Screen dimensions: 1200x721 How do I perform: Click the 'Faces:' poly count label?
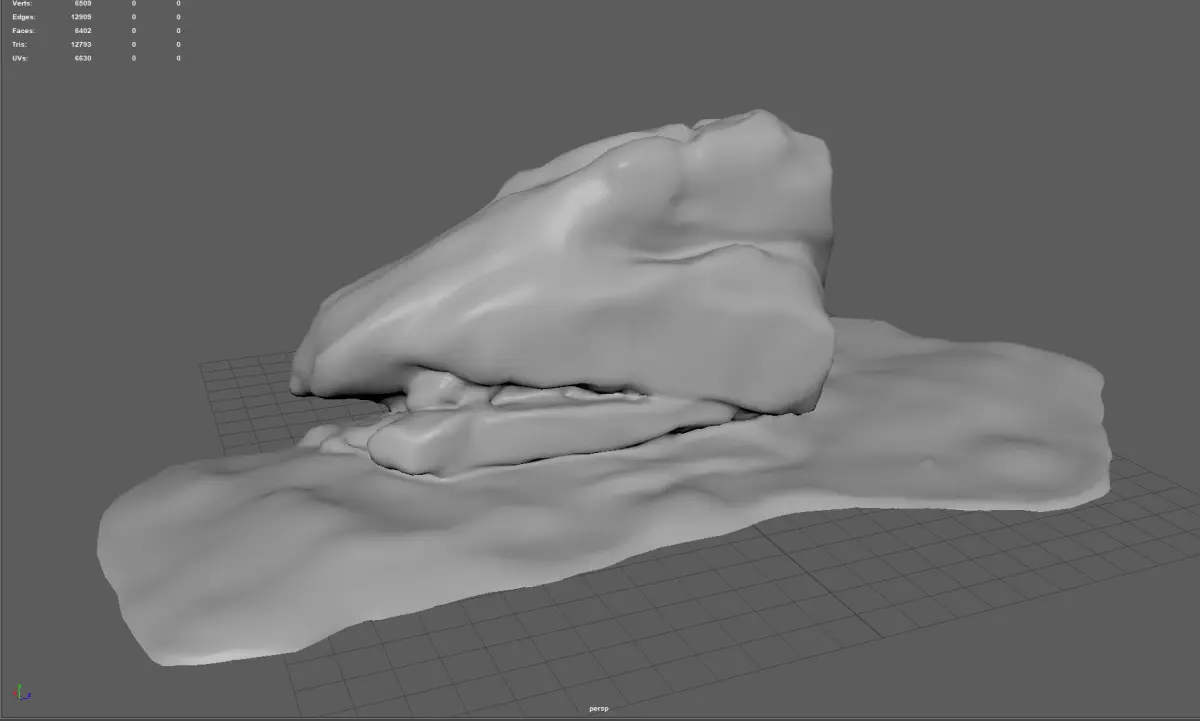pos(24,31)
